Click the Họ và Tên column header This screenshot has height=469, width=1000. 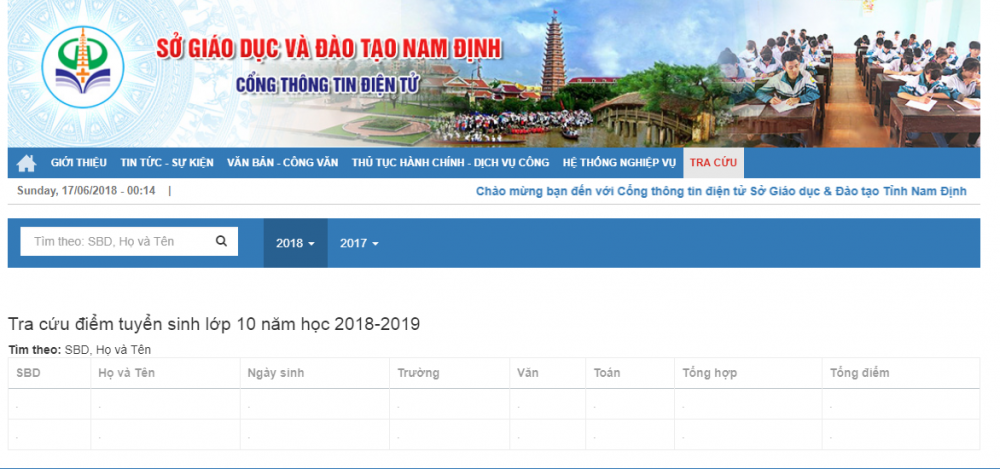[126, 373]
